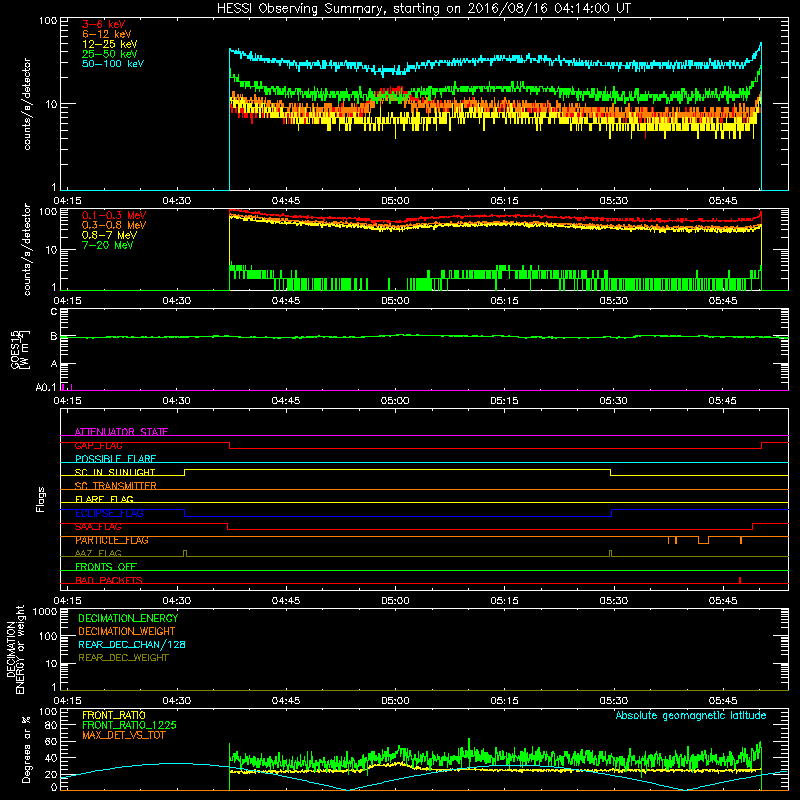This screenshot has height=800, width=800.
Task: Click the FRONT_RATIO yellow legend label
Action: click(113, 715)
